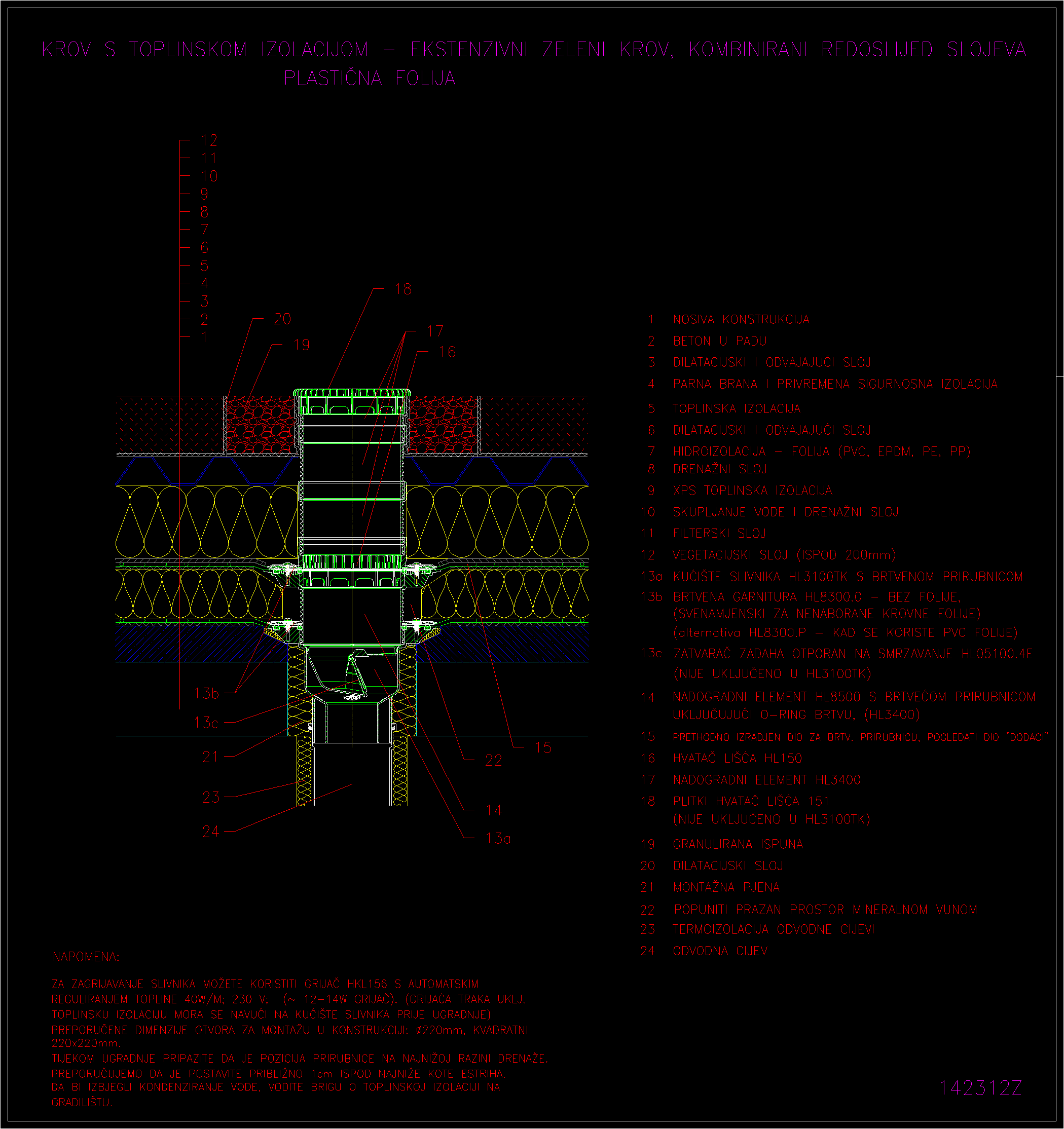Click legend entry 'VEGETACIJSKI SLOJ (ISPOD 200mm)'
The width and height of the screenshot is (1064, 1129).
coord(784,555)
